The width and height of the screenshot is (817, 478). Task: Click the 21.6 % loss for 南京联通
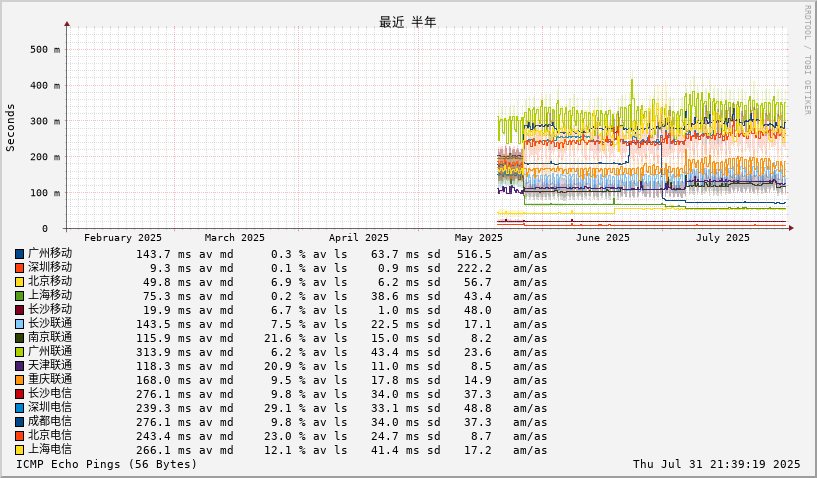(x=285, y=338)
